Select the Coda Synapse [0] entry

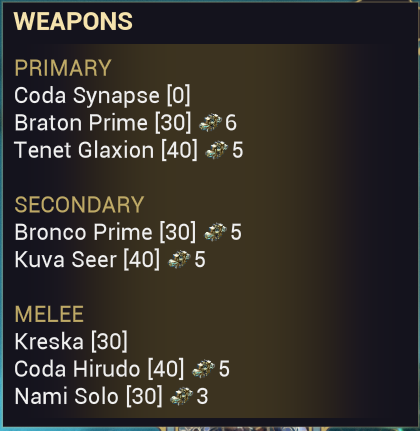(102, 96)
